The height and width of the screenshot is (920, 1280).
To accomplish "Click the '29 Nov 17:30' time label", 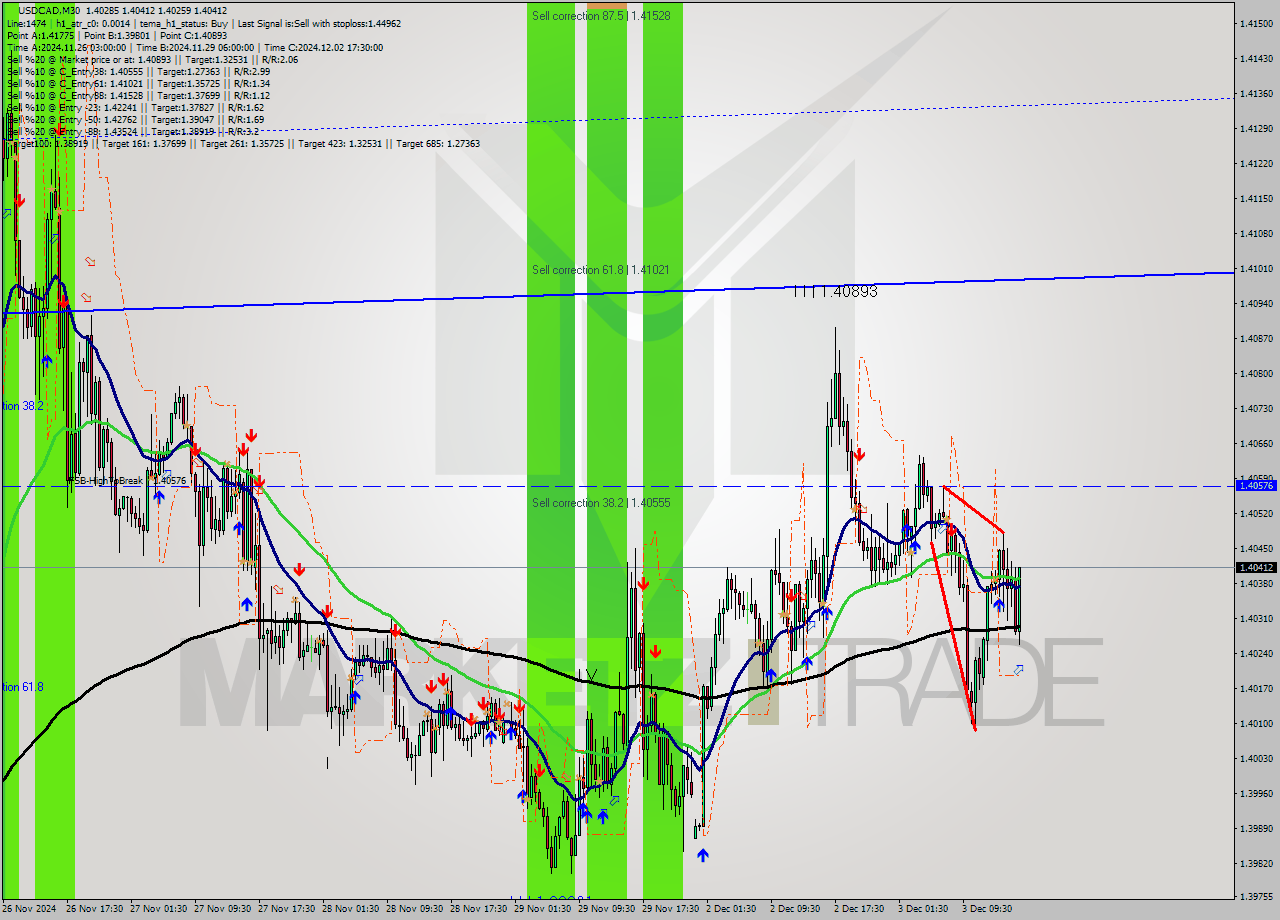I will (x=670, y=909).
